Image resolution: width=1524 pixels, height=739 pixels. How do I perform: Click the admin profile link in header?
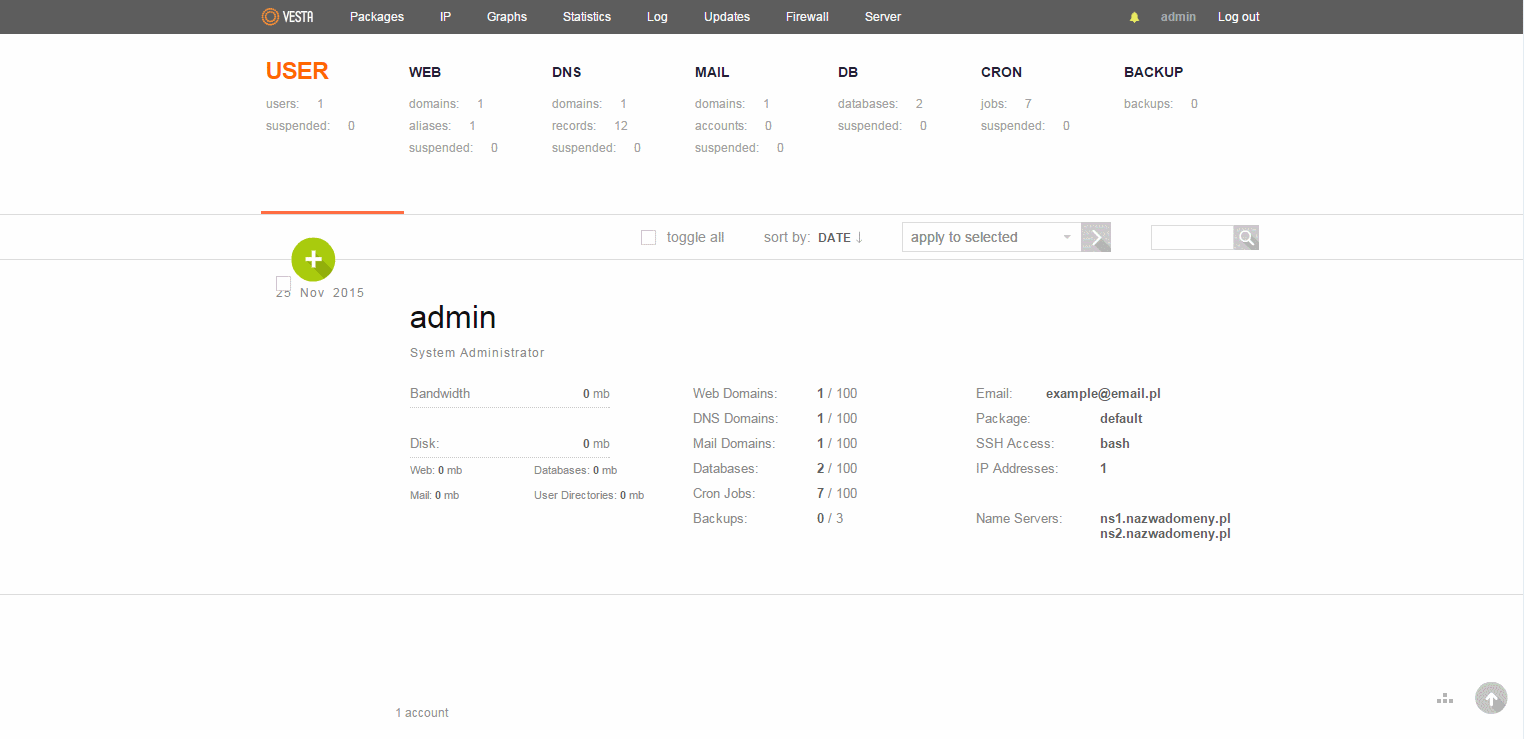(1178, 17)
